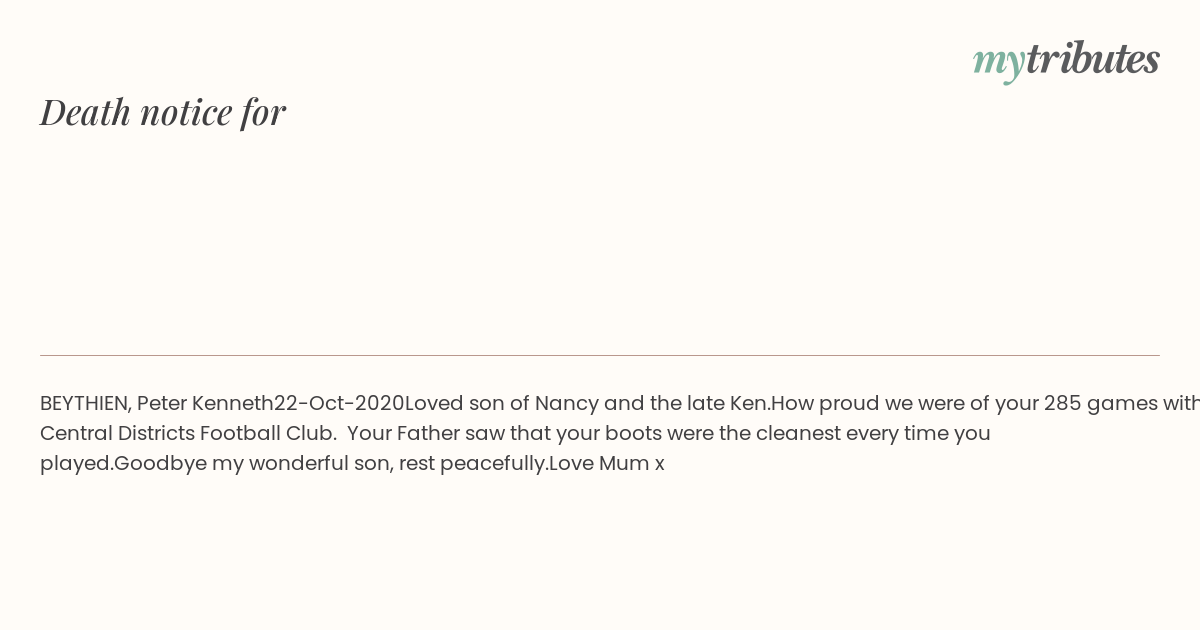Viewport: 1200px width, 630px height.
Task: Click the word "played" in the notice
Action: click(74, 464)
